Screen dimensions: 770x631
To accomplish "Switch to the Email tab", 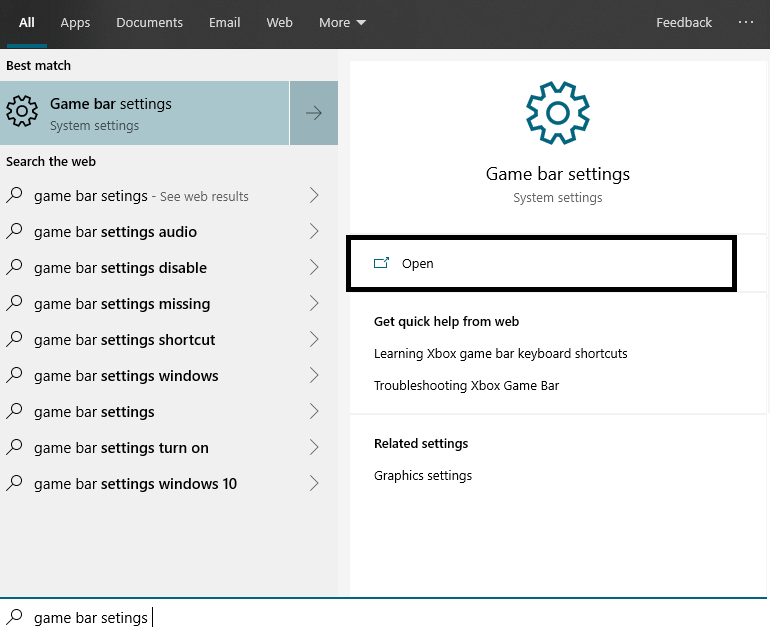I will [224, 23].
